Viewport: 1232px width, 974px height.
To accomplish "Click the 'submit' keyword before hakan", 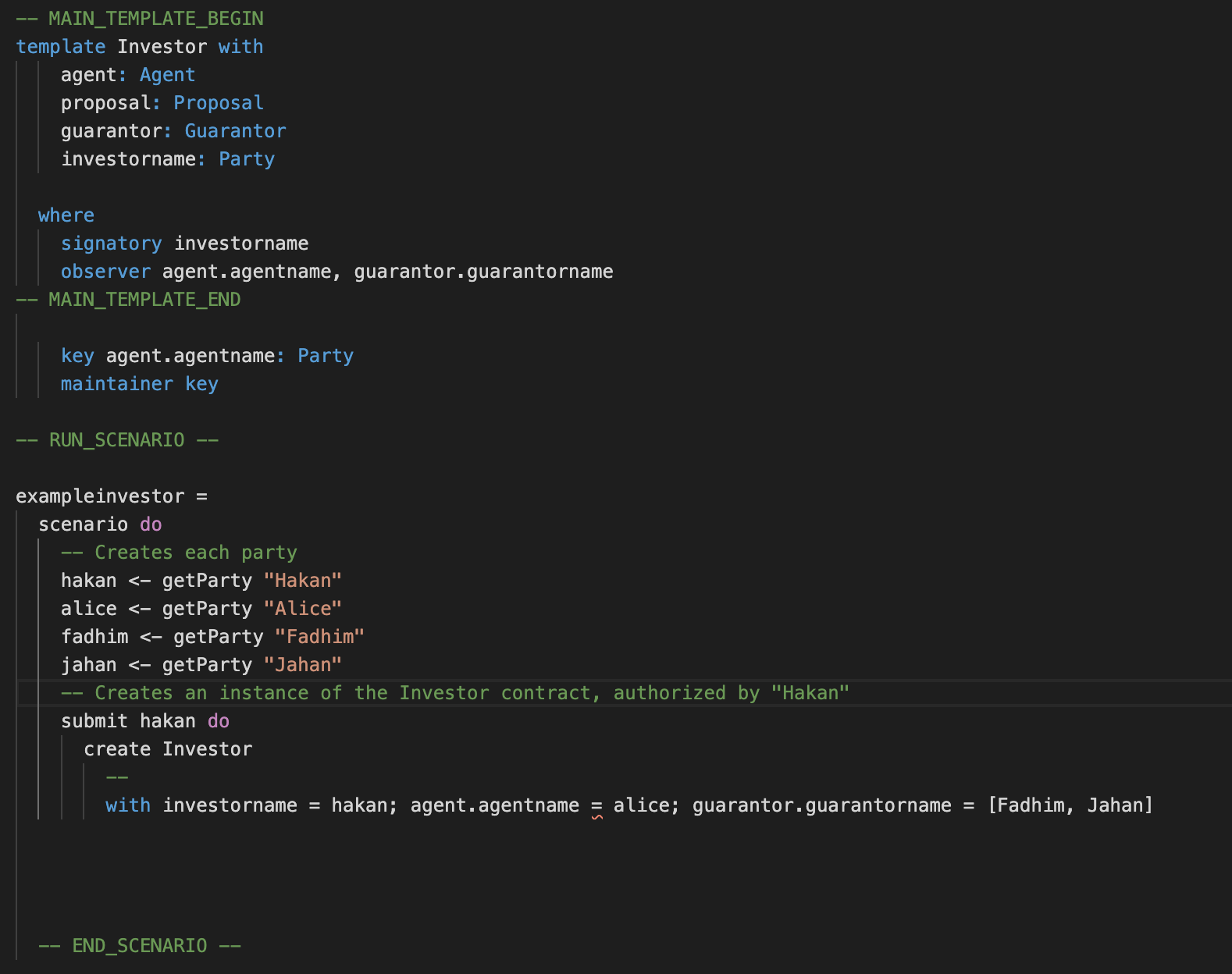I will point(94,721).
